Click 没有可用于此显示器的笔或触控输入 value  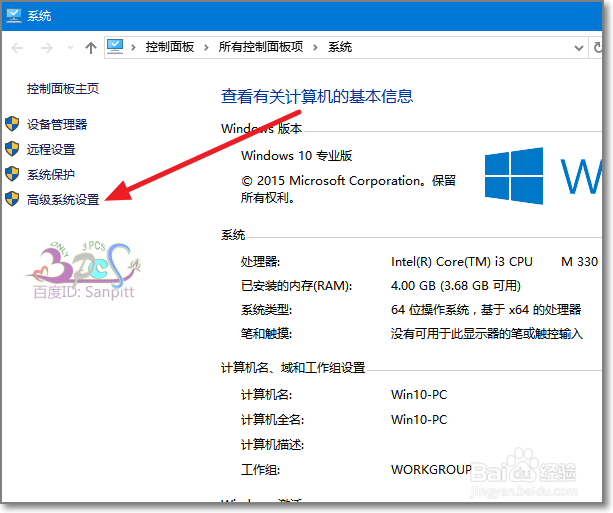pos(487,334)
